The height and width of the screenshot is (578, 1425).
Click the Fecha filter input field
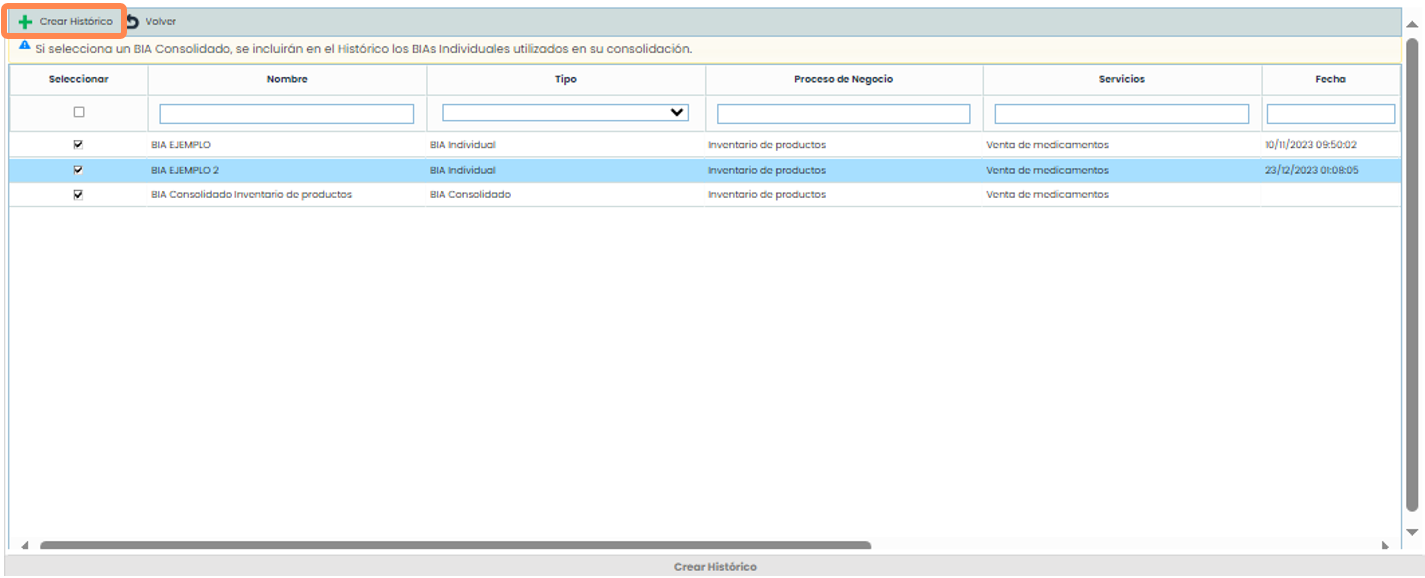(1330, 114)
